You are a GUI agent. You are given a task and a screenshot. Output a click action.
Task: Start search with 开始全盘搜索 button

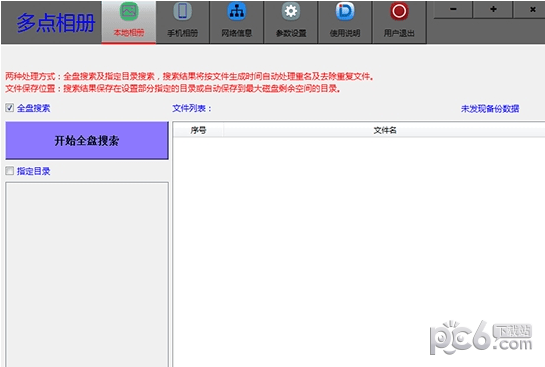click(x=87, y=140)
